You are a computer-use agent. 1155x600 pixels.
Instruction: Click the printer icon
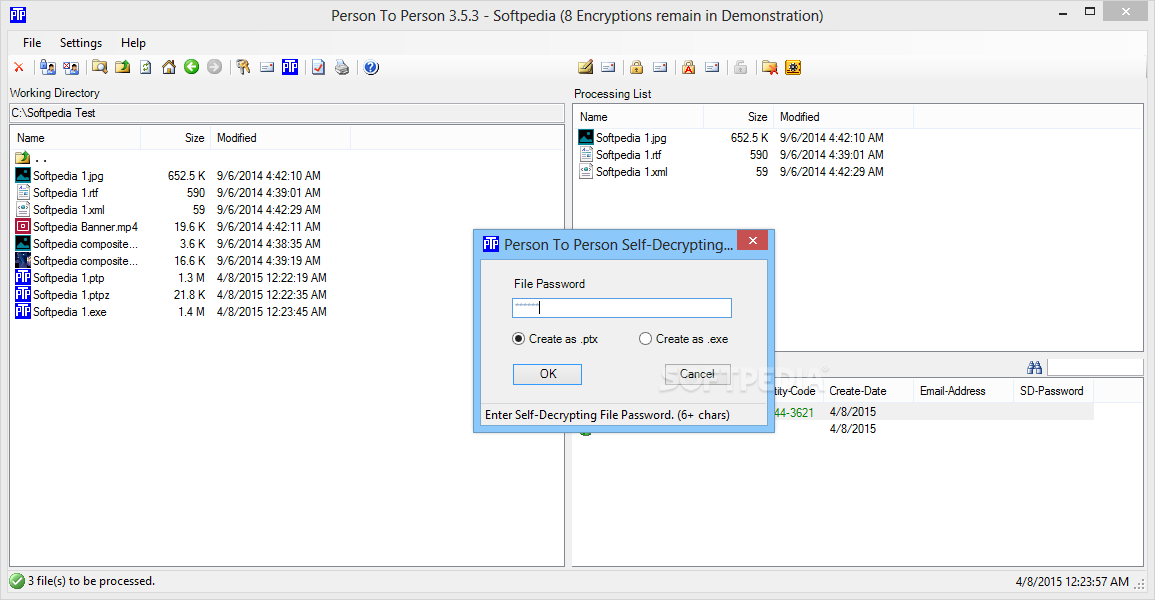(342, 68)
